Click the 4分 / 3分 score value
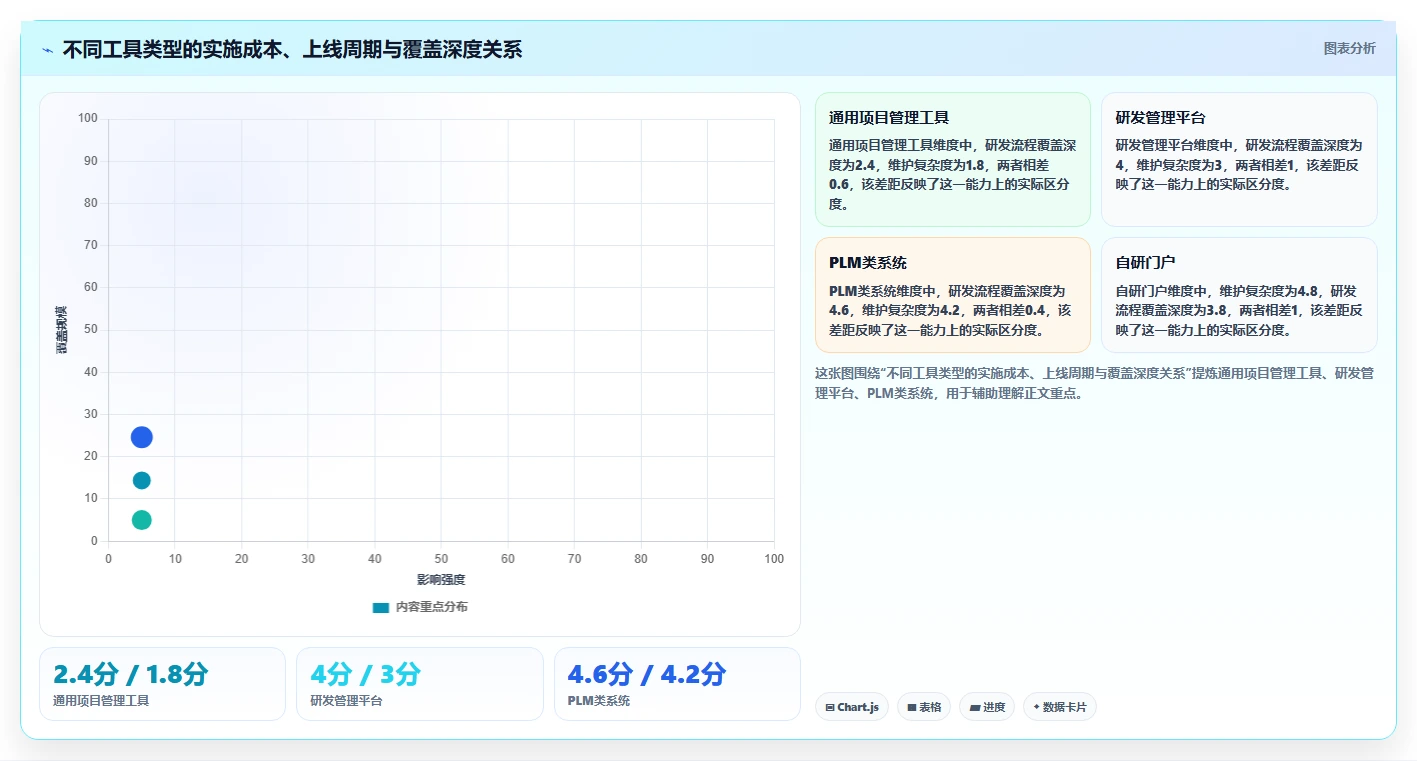The image size is (1417, 761). click(x=365, y=674)
